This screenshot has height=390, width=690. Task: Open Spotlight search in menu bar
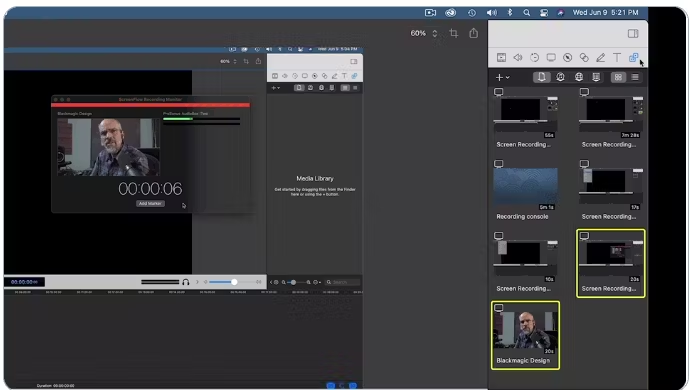526,13
